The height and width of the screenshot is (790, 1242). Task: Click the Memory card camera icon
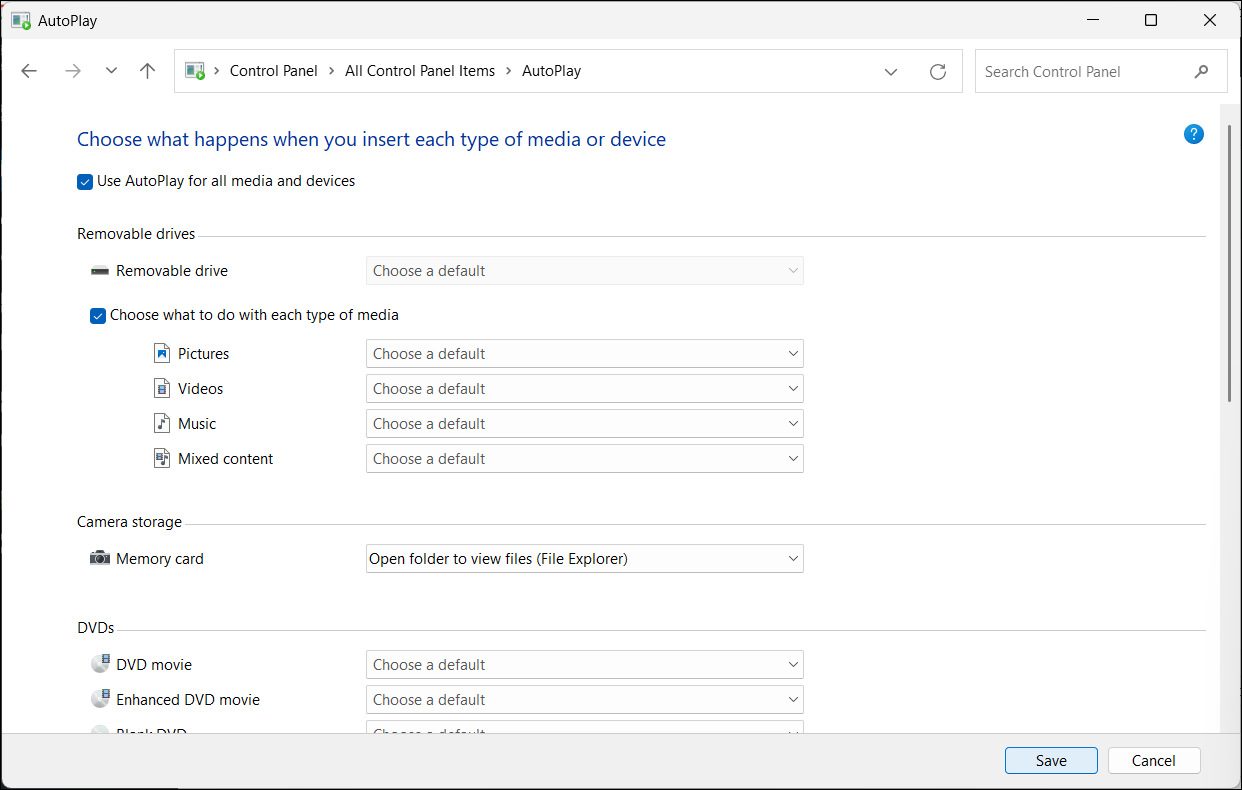100,558
